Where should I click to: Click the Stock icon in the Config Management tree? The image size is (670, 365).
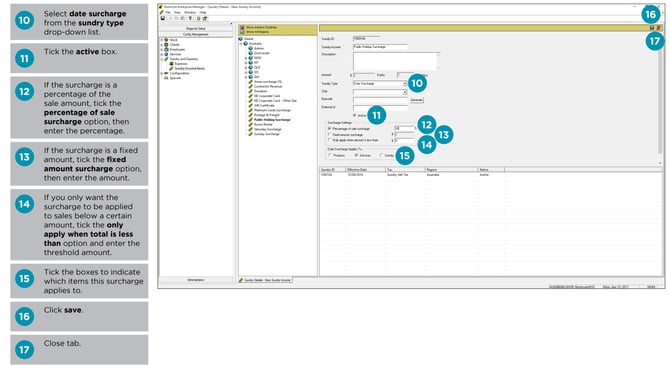(x=166, y=40)
